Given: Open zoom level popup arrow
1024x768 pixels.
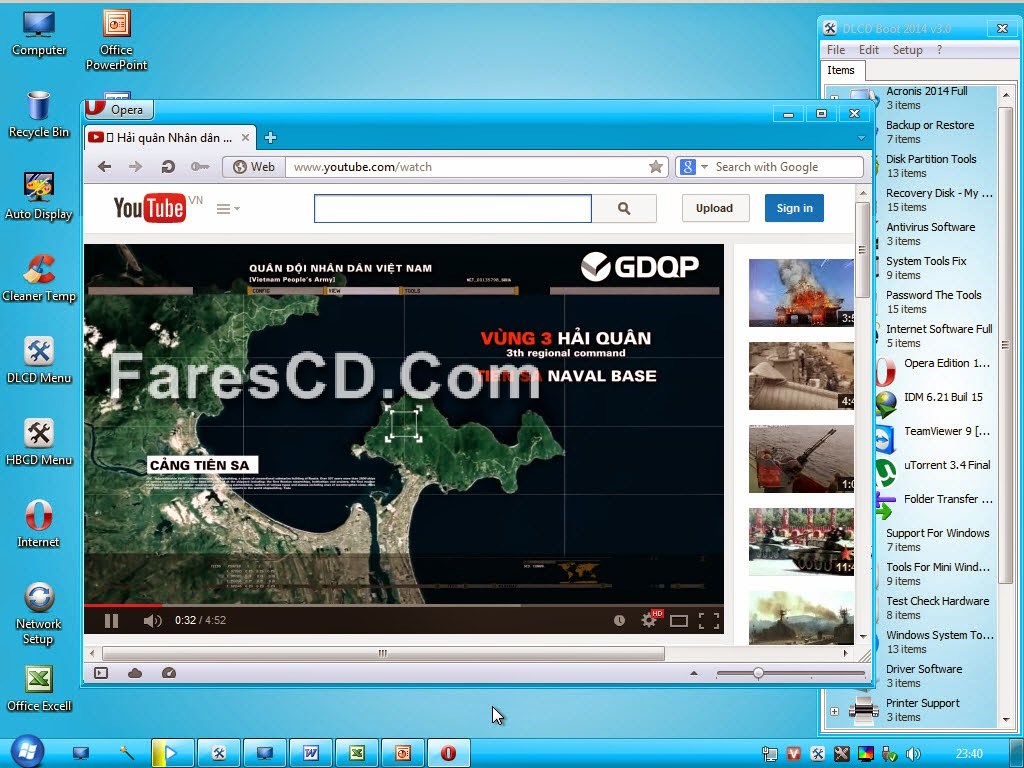Looking at the screenshot, I should (694, 673).
